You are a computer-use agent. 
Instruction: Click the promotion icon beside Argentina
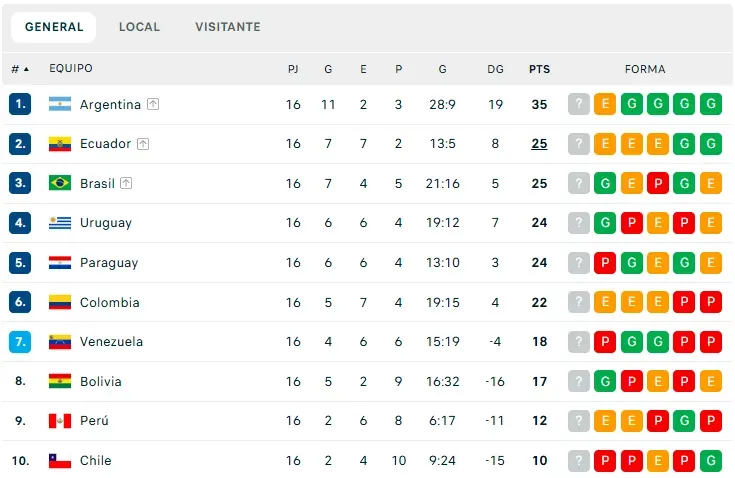coord(153,104)
